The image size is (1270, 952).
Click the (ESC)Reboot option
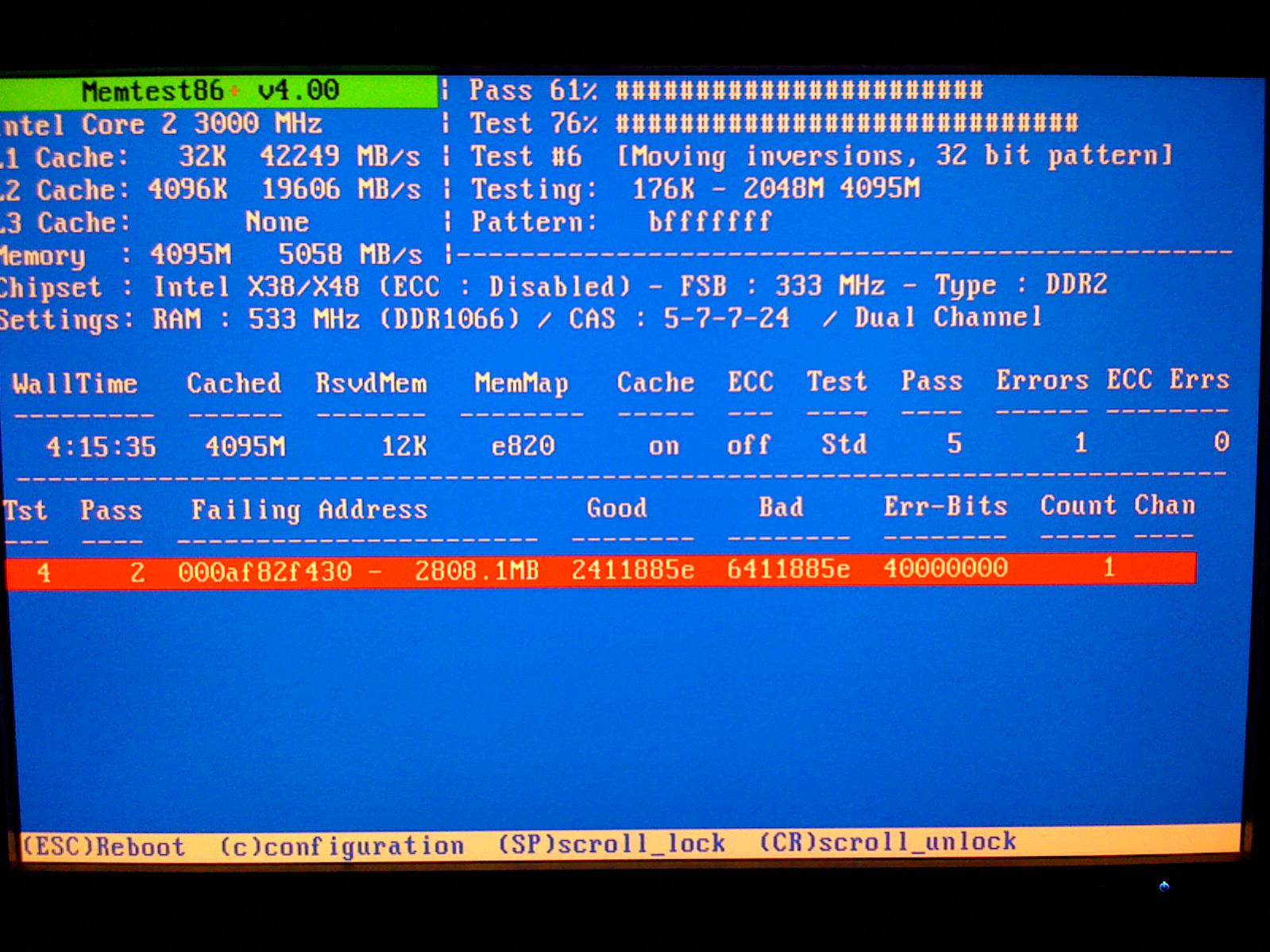click(103, 846)
